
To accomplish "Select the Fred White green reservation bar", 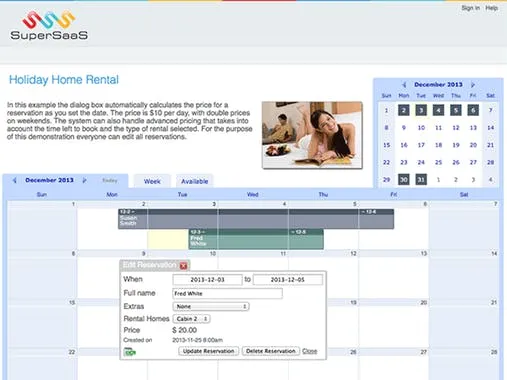I will click(x=256, y=239).
